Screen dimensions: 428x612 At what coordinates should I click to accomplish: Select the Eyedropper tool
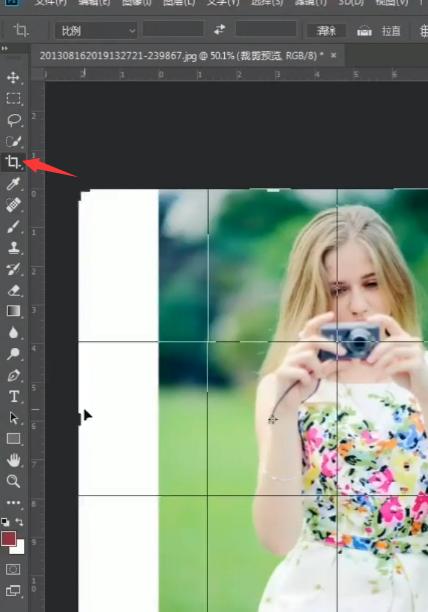click(13, 183)
